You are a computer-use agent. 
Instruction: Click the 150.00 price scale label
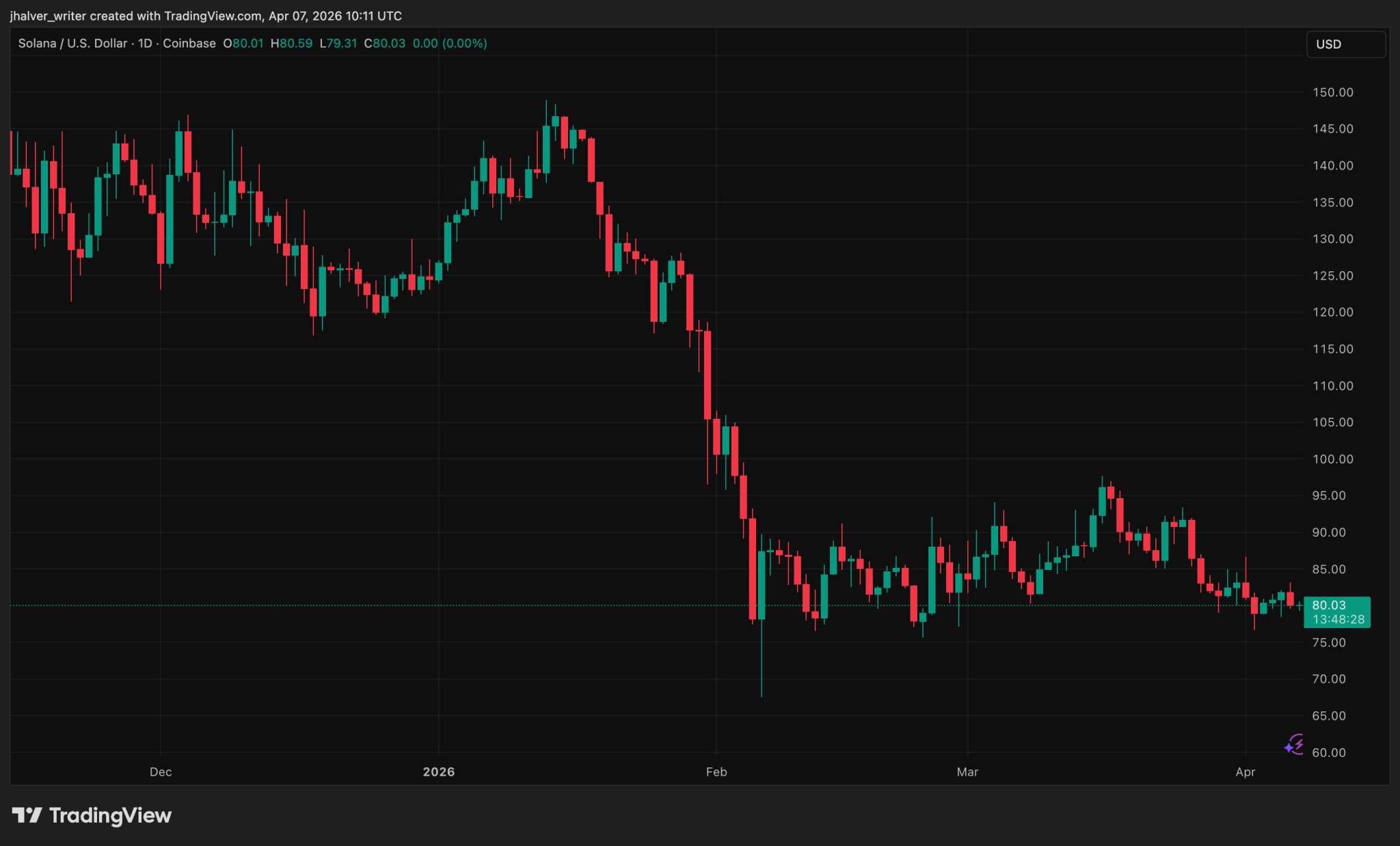(1332, 92)
